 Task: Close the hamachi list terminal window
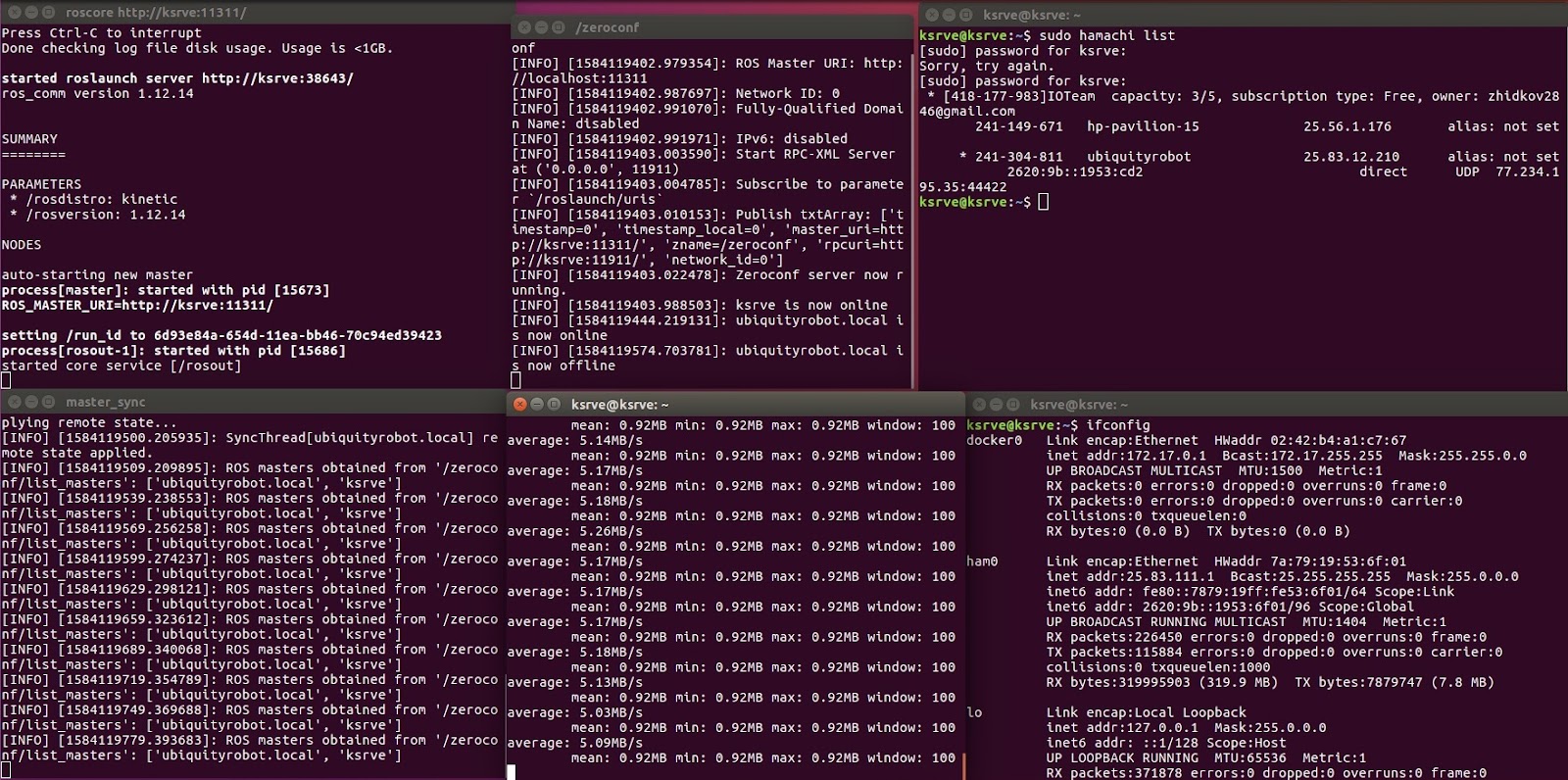[930, 15]
